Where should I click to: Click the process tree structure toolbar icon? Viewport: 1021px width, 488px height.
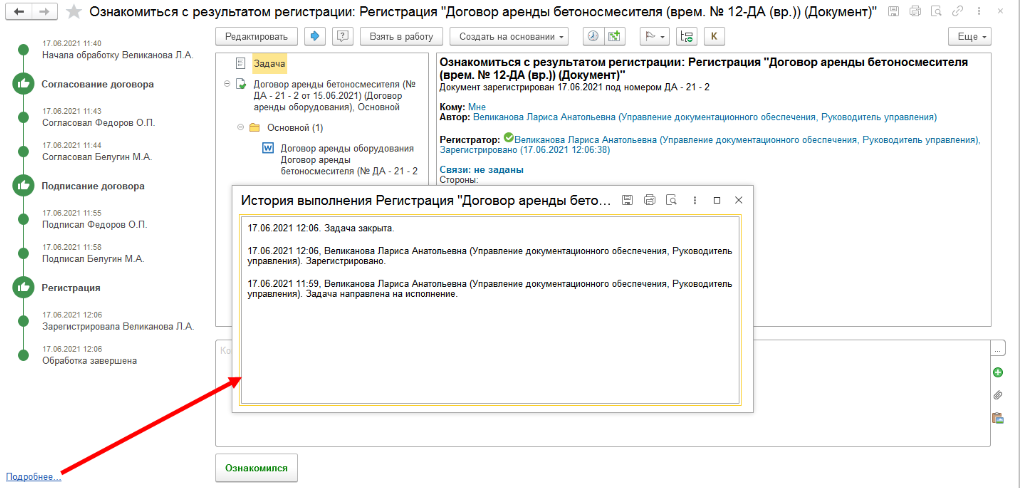coord(686,36)
